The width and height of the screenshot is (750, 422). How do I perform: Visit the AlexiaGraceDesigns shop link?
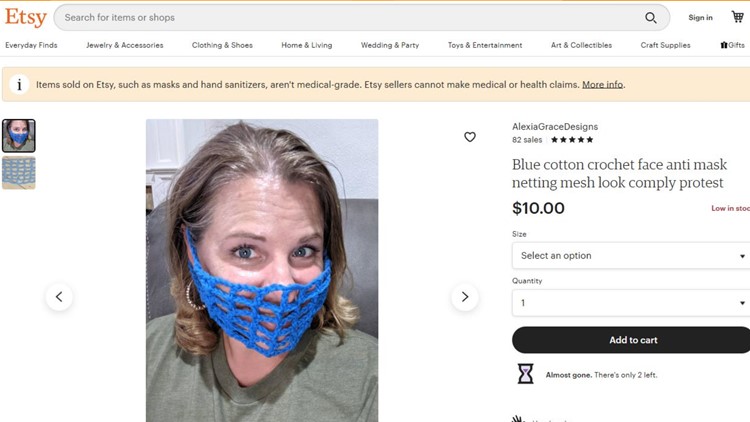[555, 127]
